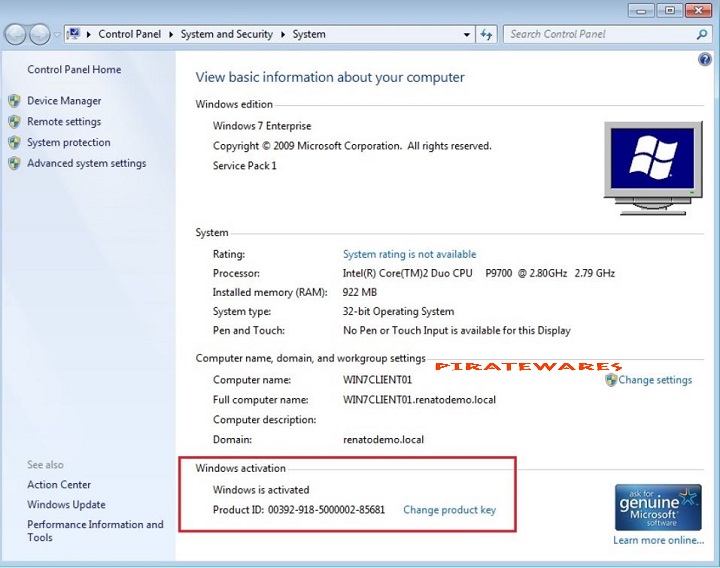
Task: Click the Change settings shield icon
Action: (x=611, y=380)
